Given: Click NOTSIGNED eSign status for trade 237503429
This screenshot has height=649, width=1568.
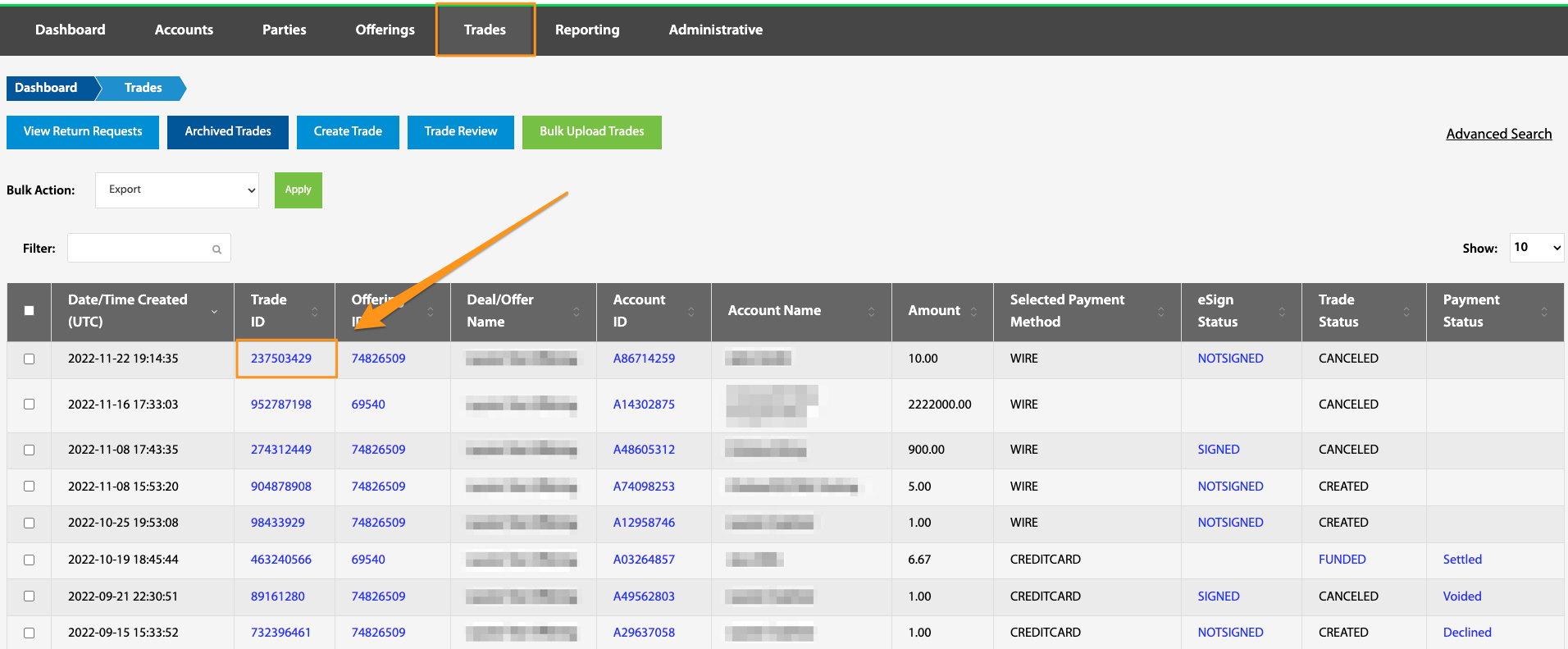Looking at the screenshot, I should click(1230, 359).
